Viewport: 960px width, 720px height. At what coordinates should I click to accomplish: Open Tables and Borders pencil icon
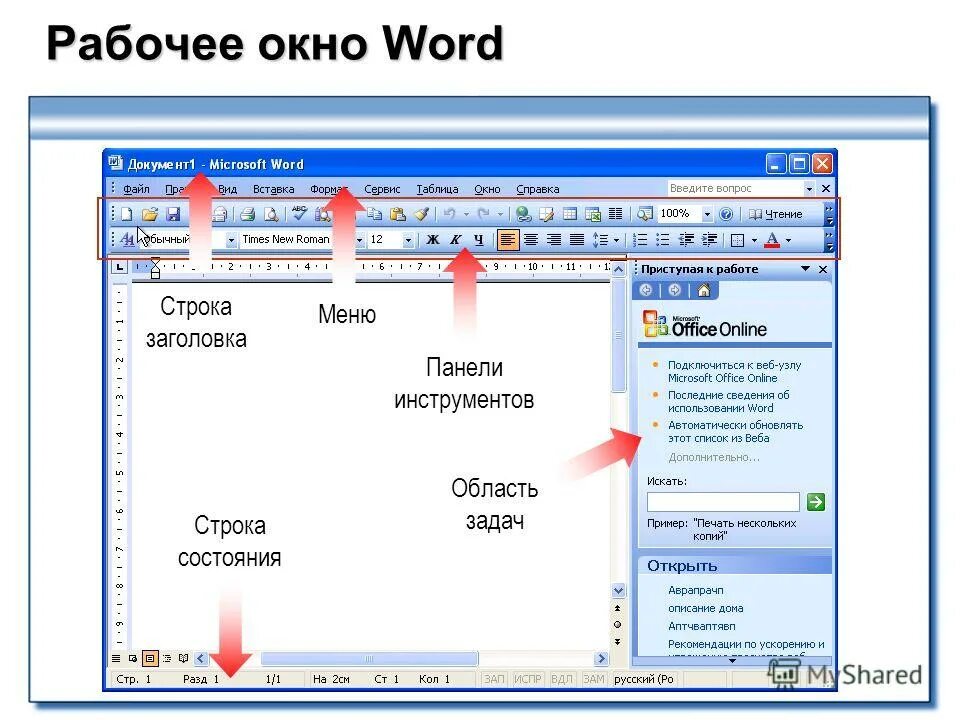[546, 214]
